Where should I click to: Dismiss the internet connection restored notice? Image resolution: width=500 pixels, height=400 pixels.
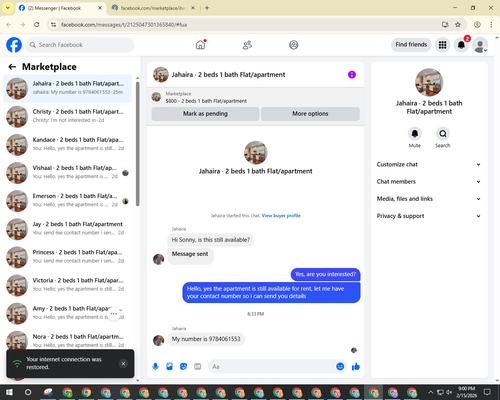(x=123, y=363)
